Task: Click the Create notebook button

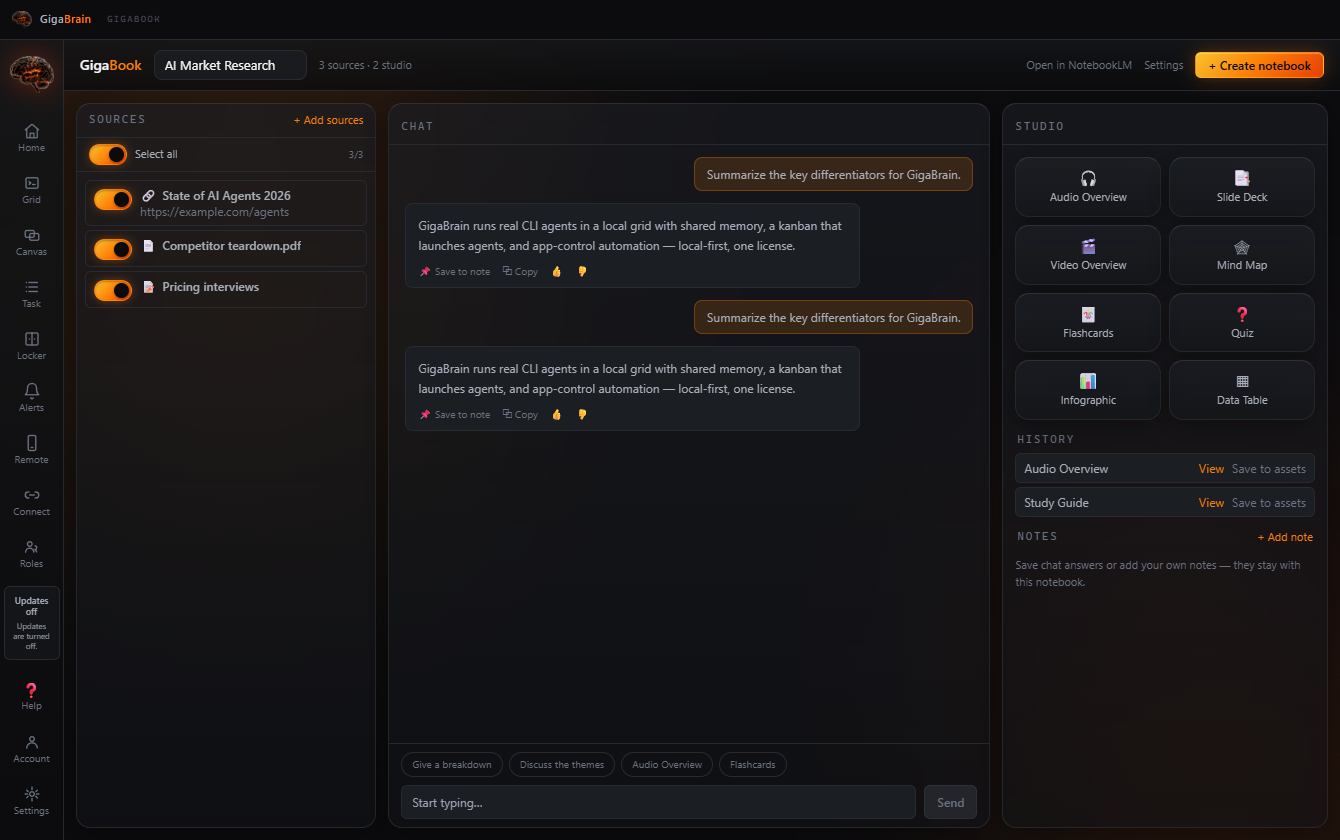Action: [1259, 65]
